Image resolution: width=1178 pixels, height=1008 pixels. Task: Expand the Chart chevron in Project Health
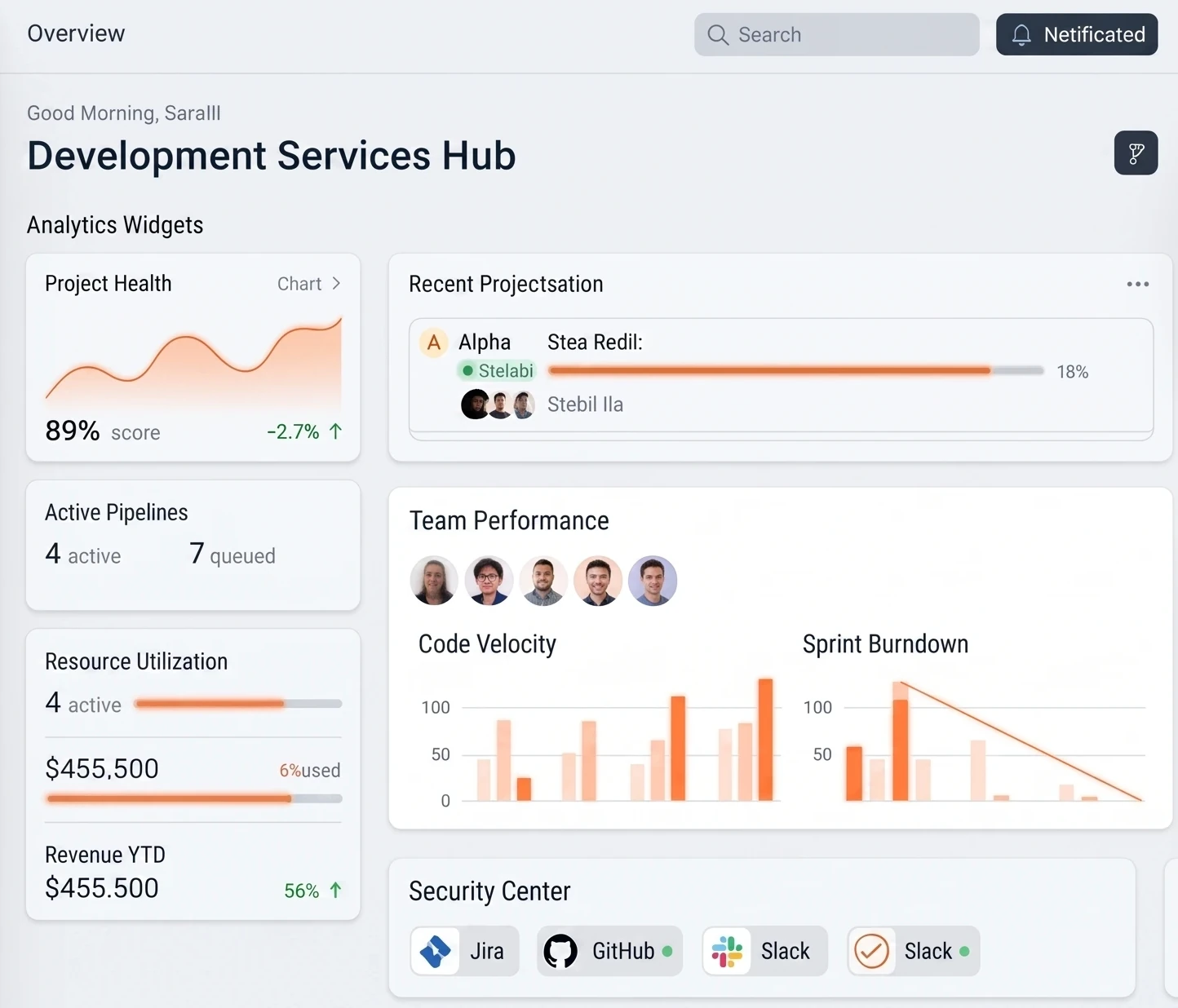336,284
